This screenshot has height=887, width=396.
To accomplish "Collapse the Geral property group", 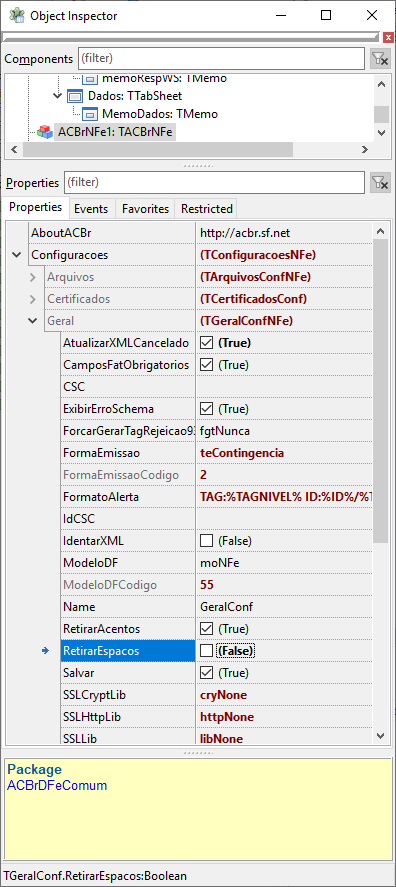I will tap(33, 321).
